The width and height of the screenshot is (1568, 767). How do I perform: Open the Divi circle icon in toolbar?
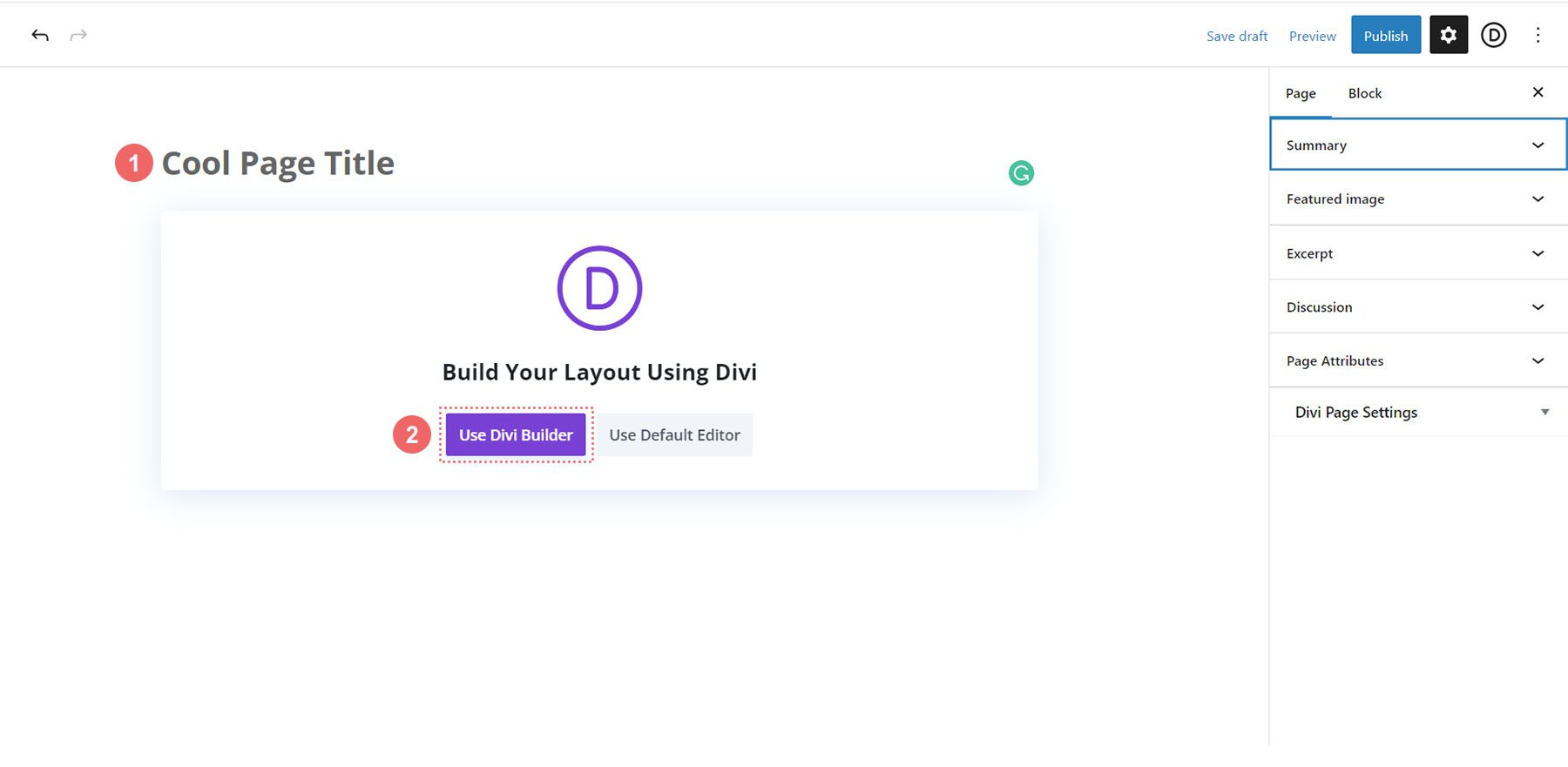[1494, 35]
